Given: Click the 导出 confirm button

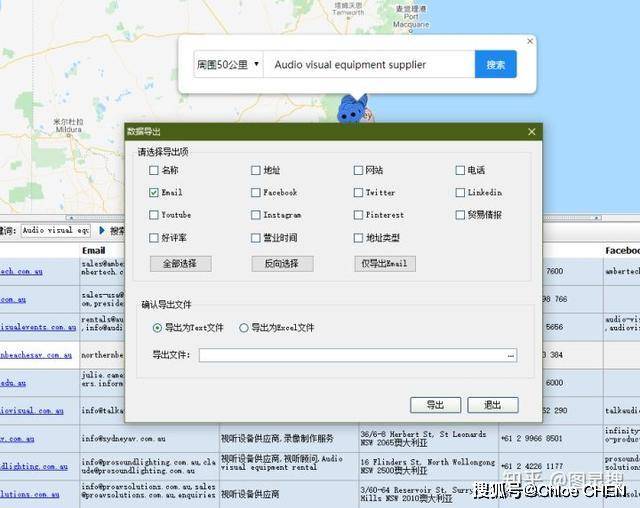Looking at the screenshot, I should 435,405.
